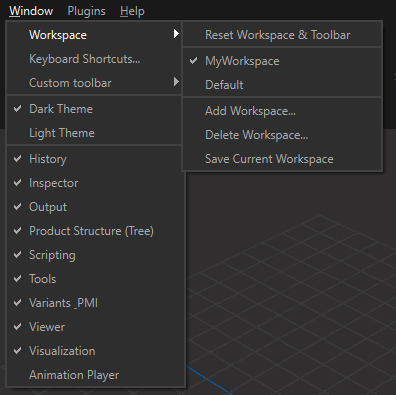This screenshot has width=396, height=395.
Task: Disable the Scripting panel
Action: 96,255
